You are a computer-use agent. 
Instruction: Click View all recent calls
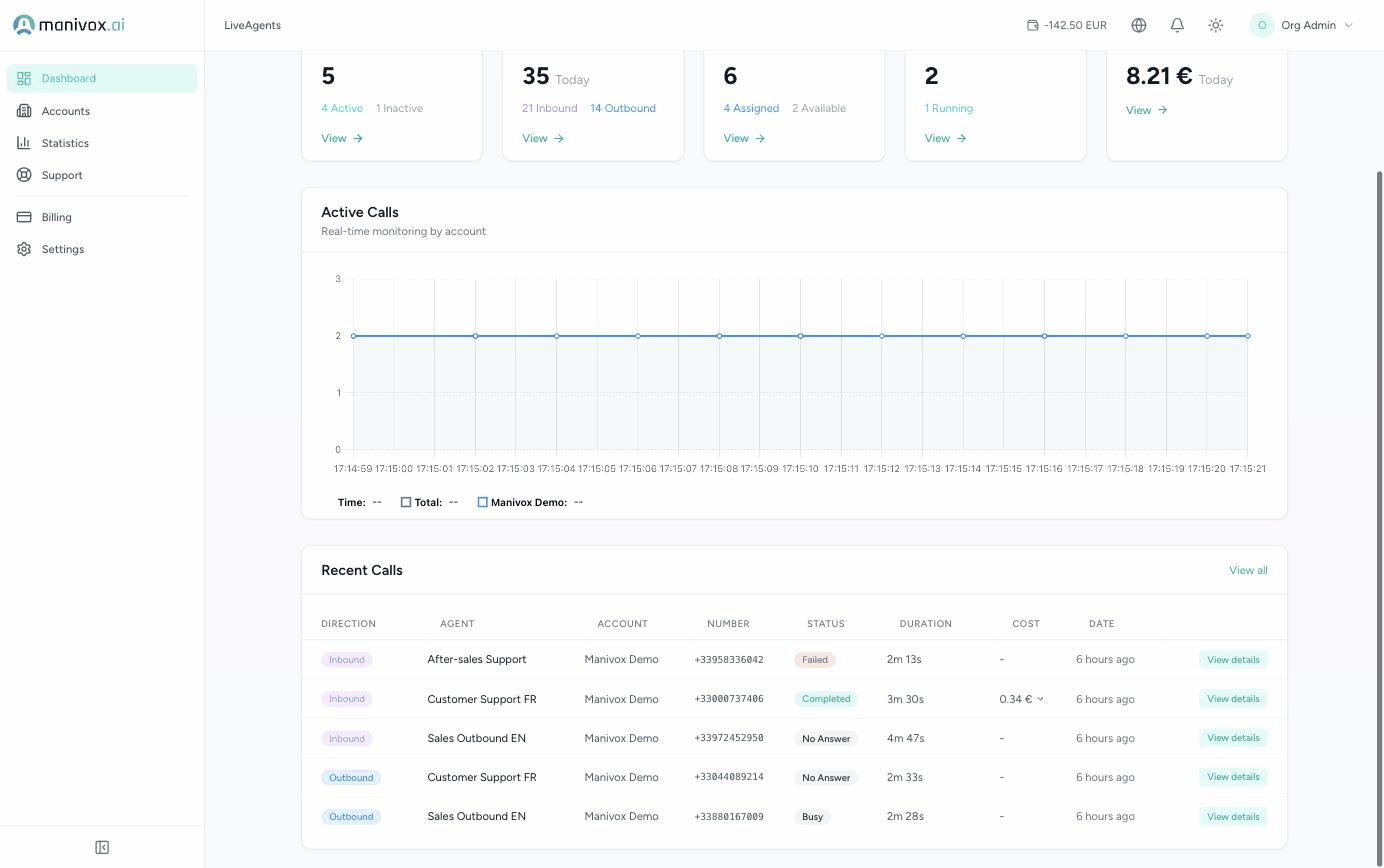coord(1248,570)
